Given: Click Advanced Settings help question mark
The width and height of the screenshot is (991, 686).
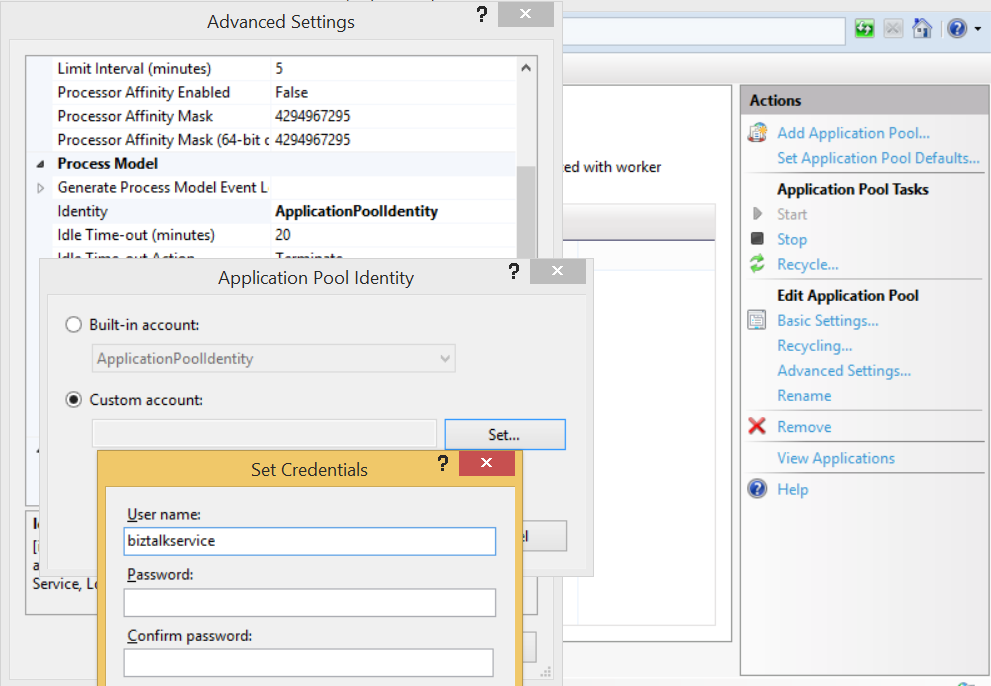Looking at the screenshot, I should pos(482,14).
